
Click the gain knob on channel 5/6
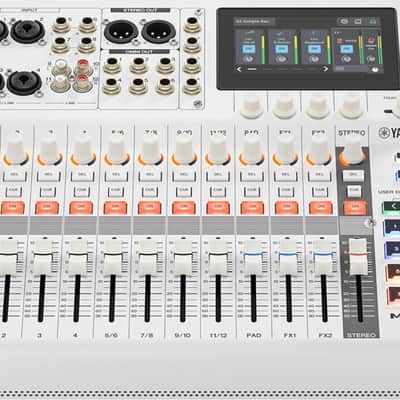[117, 150]
